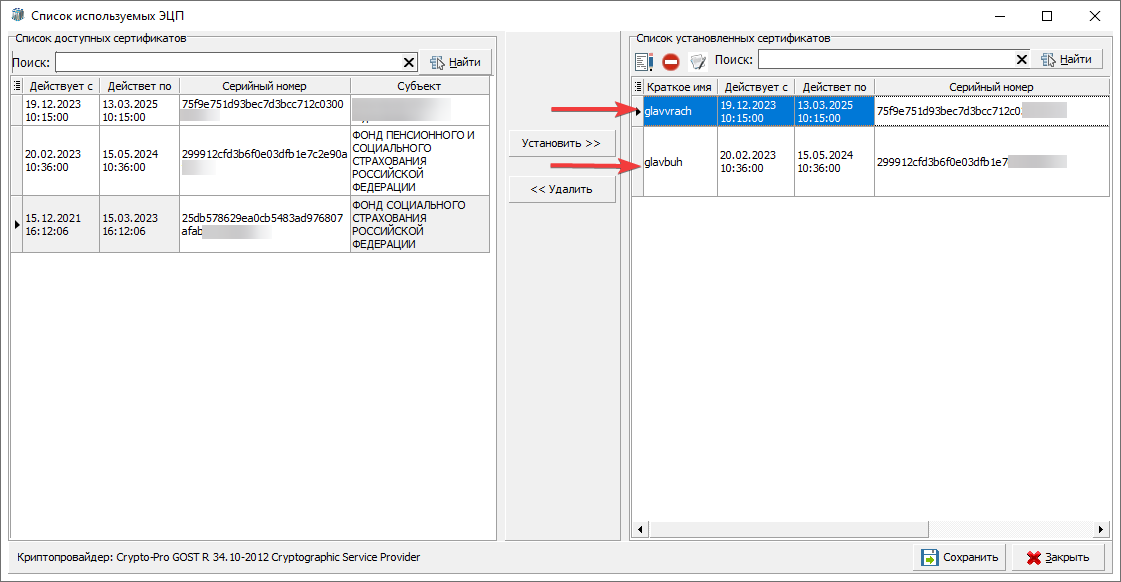Click the app icon in the title bar
This screenshot has width=1121, height=582.
(x=16, y=16)
